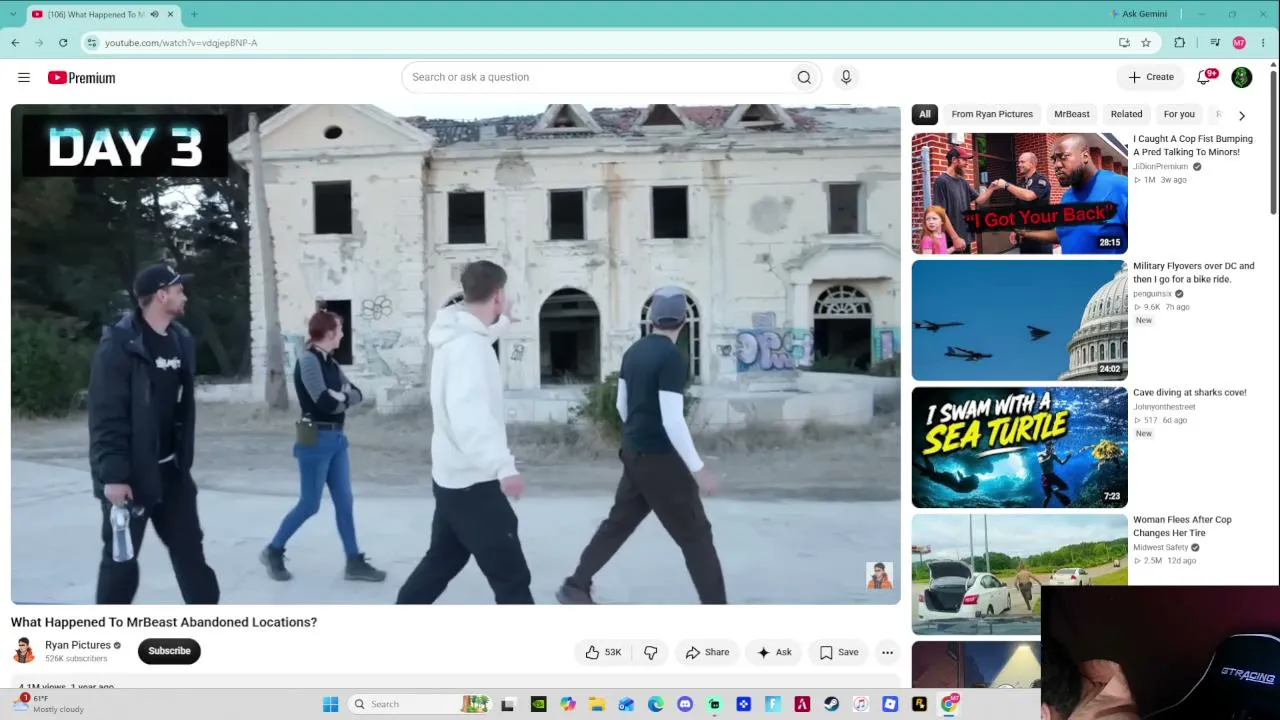Go back to the previous page
1280x720 pixels.
[x=15, y=43]
